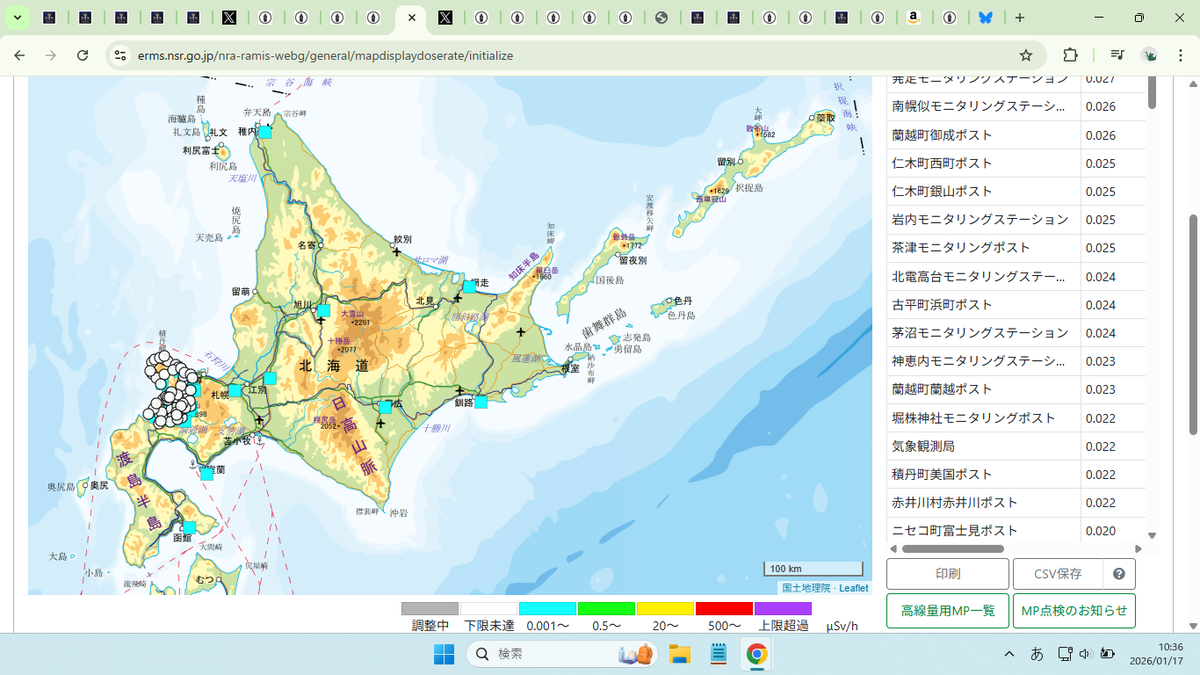The image size is (1200, 675).
Task: Click the help icon beside CSV保存
Action: (x=1119, y=574)
